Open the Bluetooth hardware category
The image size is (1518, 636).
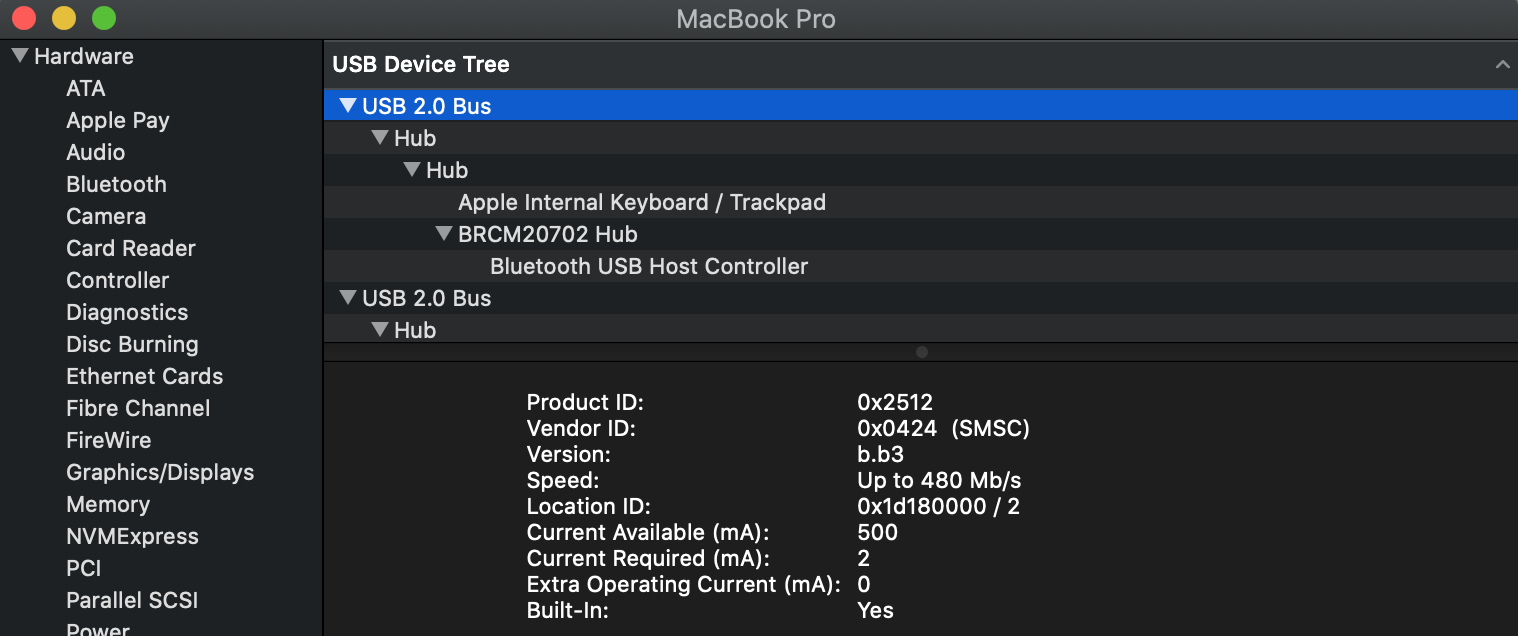116,184
